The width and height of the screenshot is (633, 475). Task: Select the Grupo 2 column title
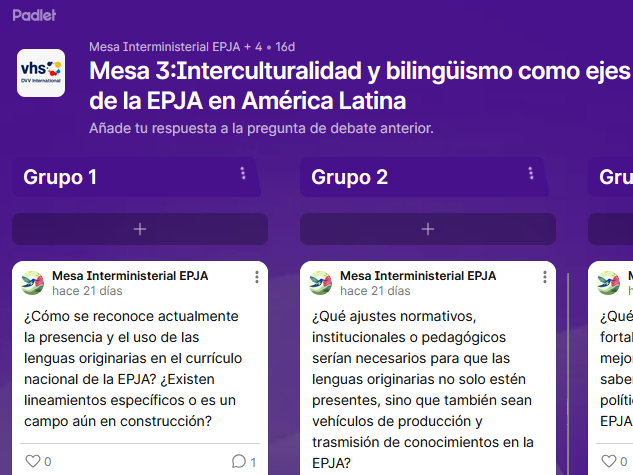[x=349, y=177]
